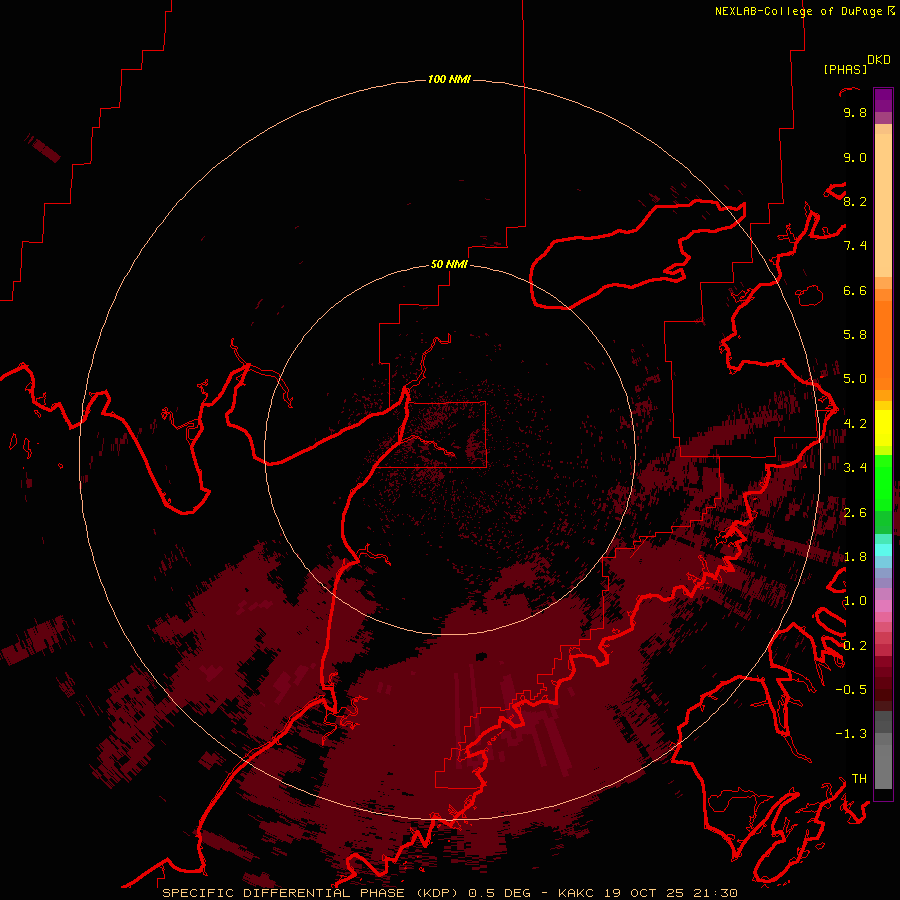
Task: Click the 1.0 value on the color scale
Action: tap(855, 601)
